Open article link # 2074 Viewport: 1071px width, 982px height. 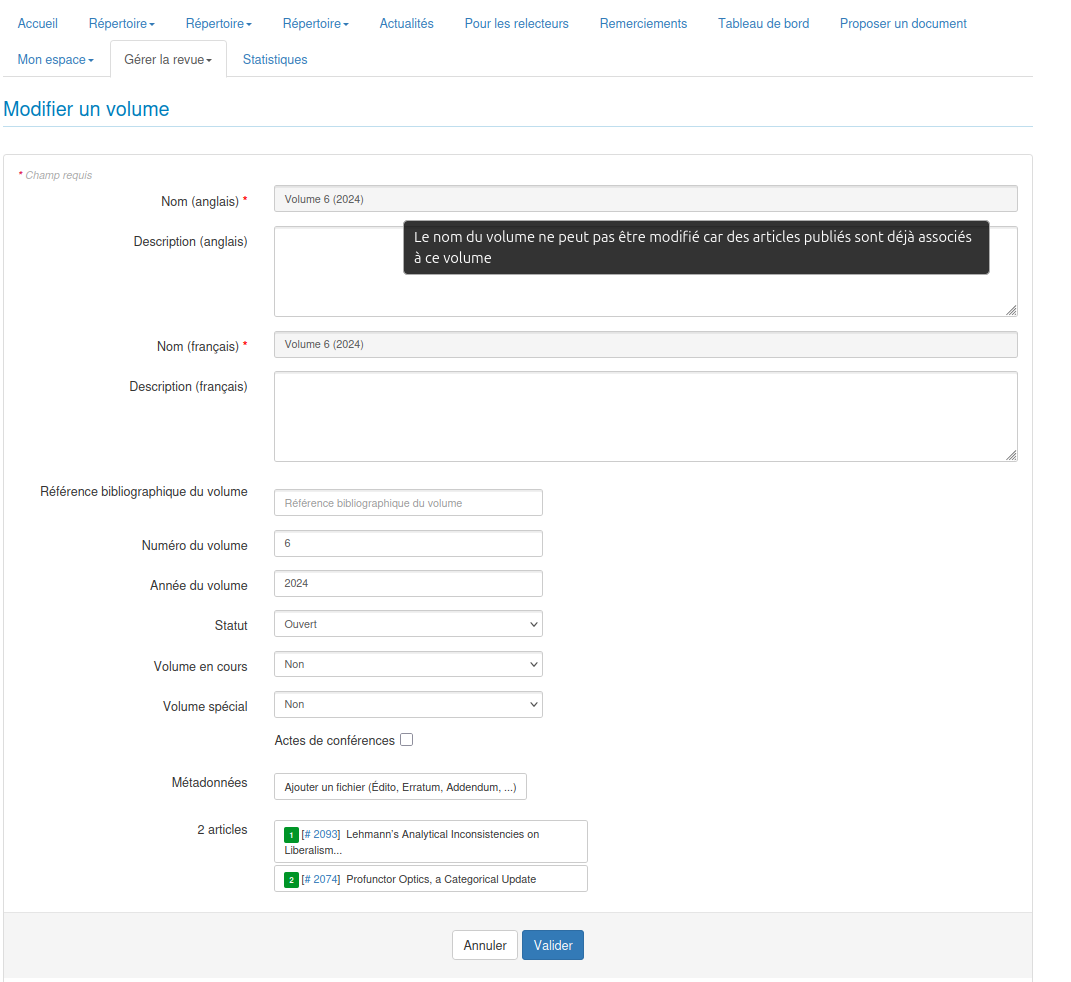point(321,879)
